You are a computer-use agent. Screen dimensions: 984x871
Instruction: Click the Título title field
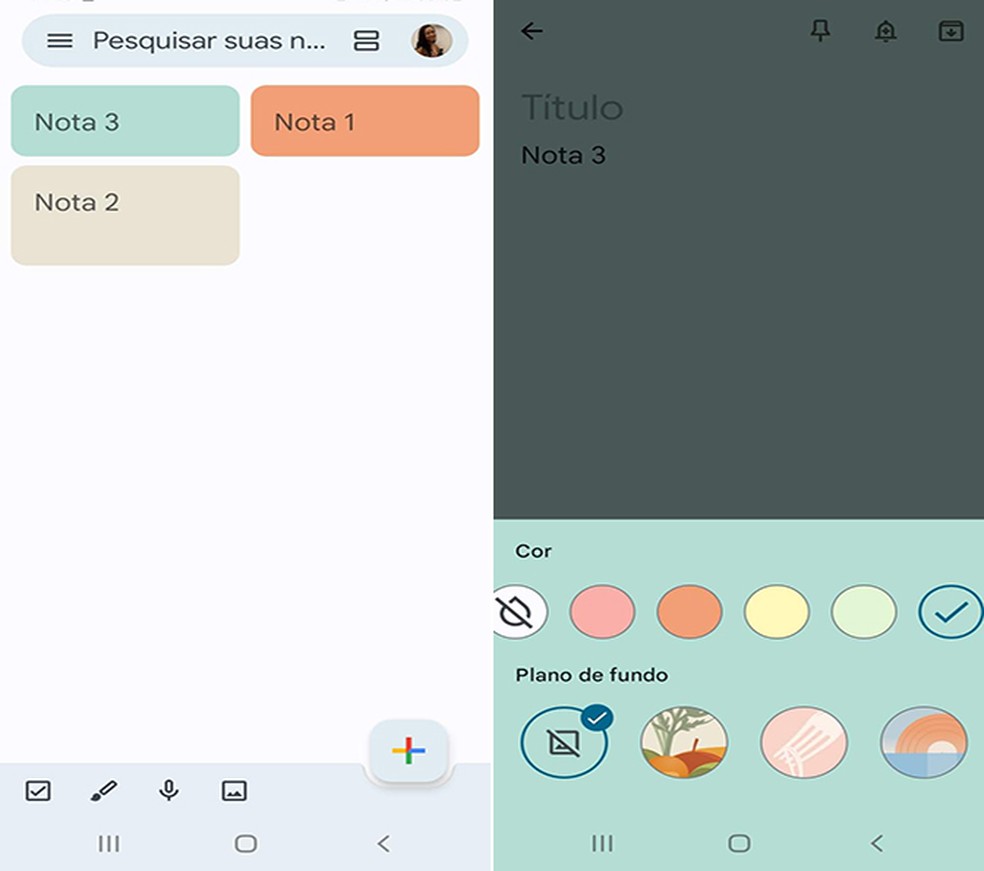[572, 107]
